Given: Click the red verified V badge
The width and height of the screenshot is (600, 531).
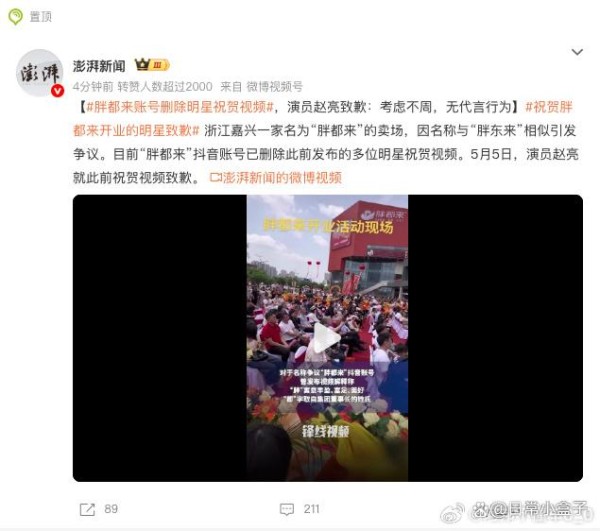Looking at the screenshot, I should coord(57,91).
